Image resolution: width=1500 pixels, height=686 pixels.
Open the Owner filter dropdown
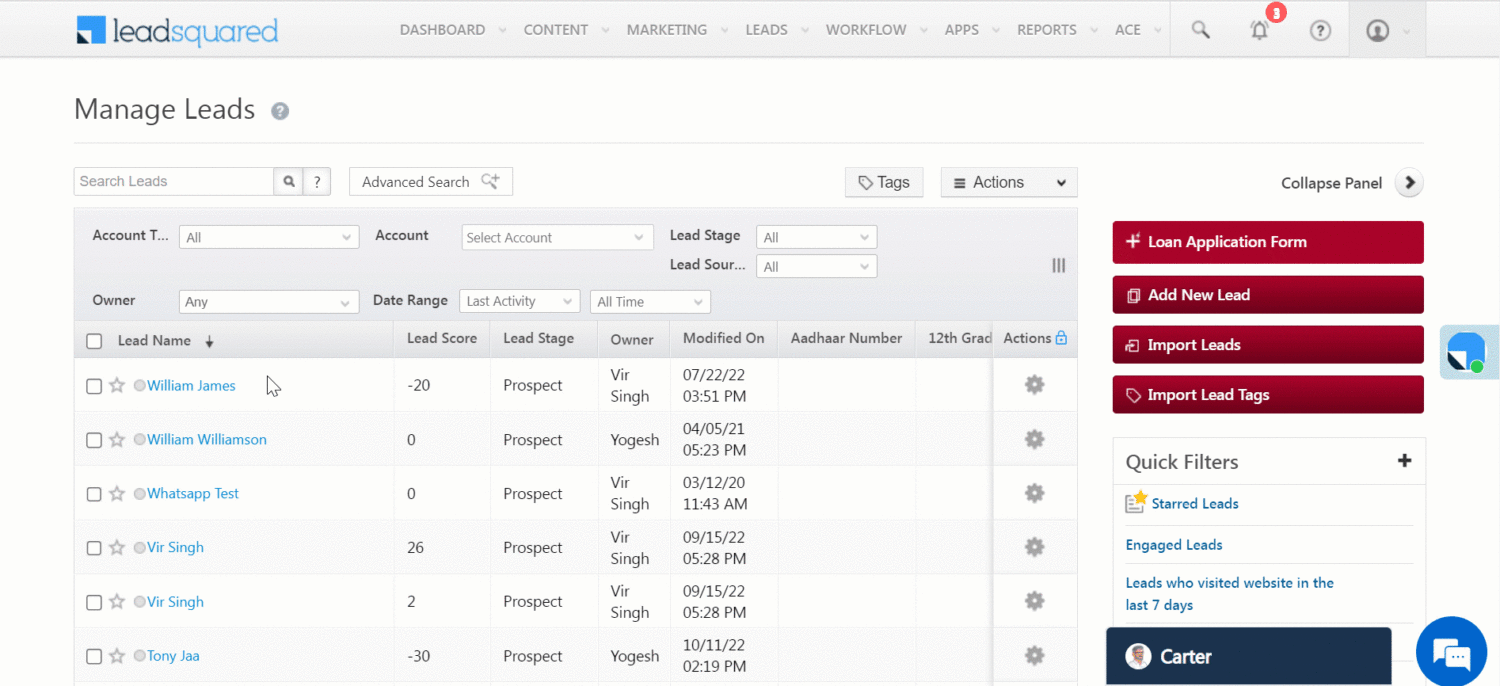[268, 301]
